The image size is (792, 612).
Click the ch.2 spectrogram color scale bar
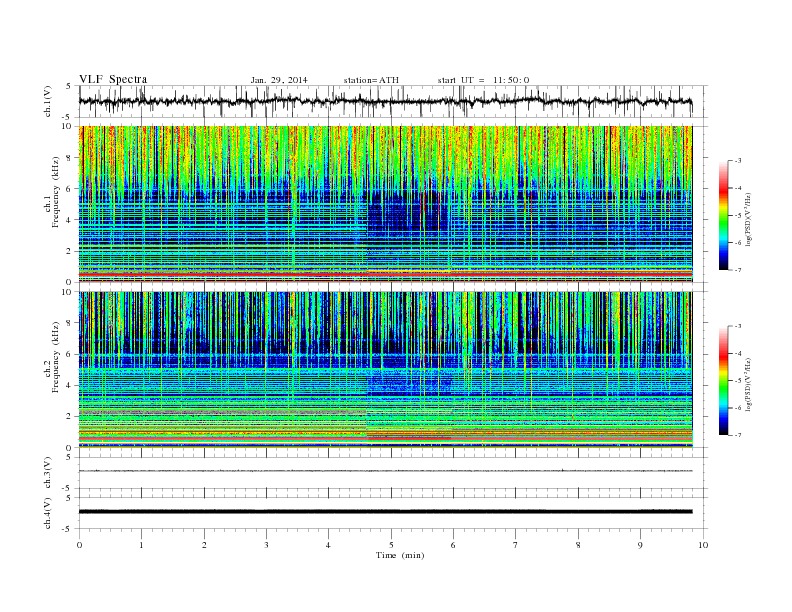click(723, 380)
